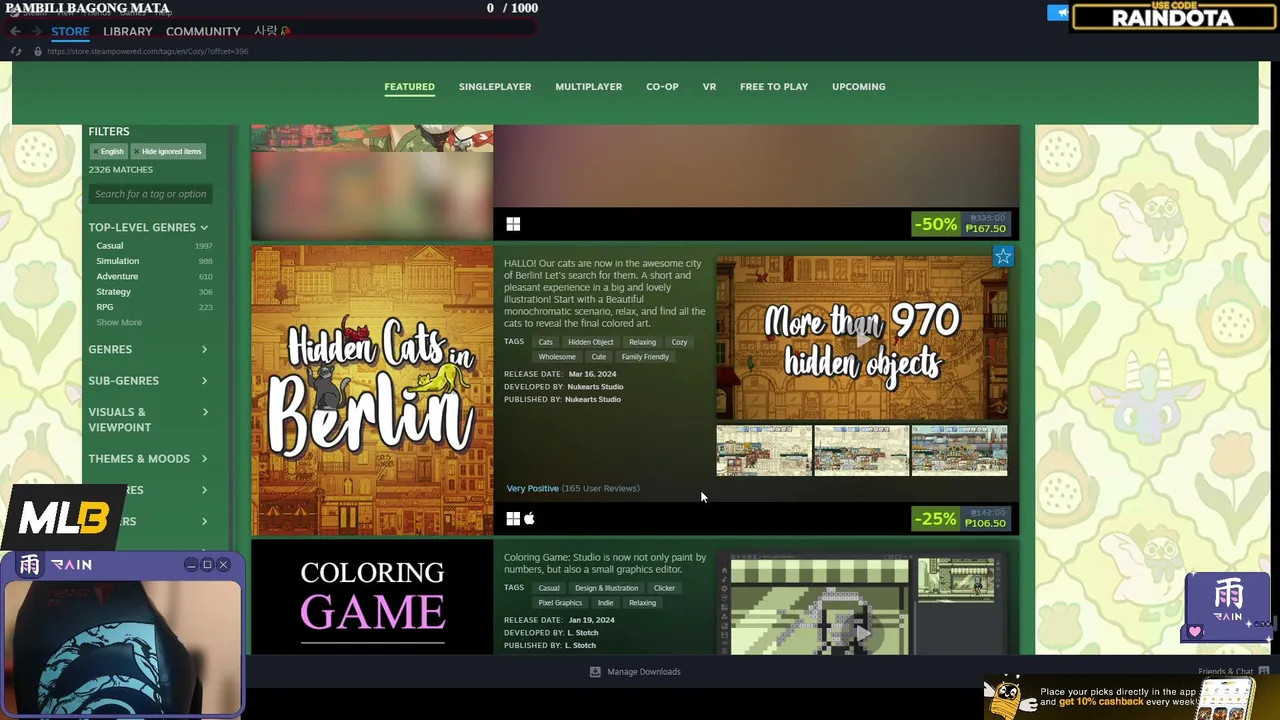The image size is (1280, 720).
Task: Select the FEATURED category tab
Action: pos(410,87)
